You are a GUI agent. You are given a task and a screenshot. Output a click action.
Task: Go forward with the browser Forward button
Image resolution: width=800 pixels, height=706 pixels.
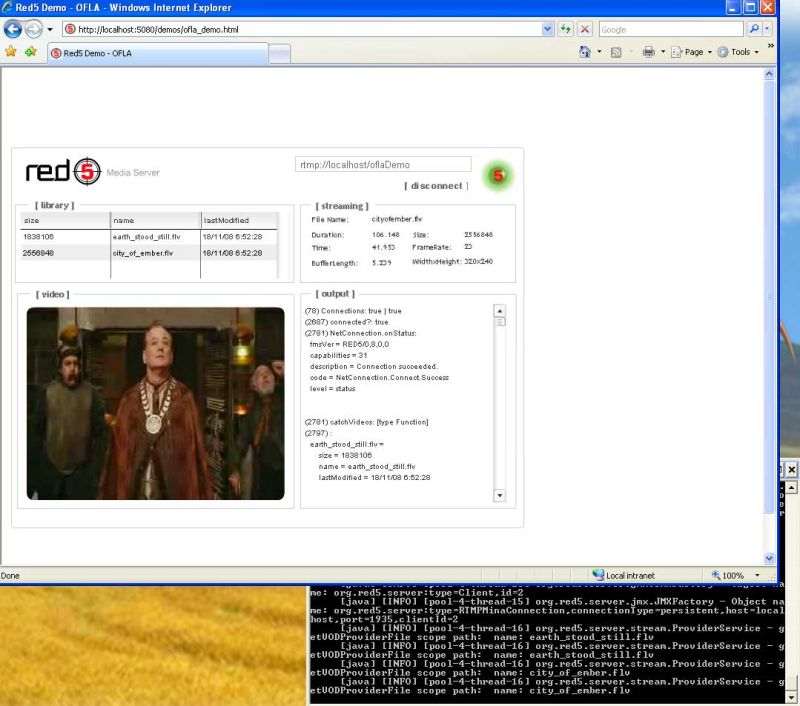click(x=34, y=30)
